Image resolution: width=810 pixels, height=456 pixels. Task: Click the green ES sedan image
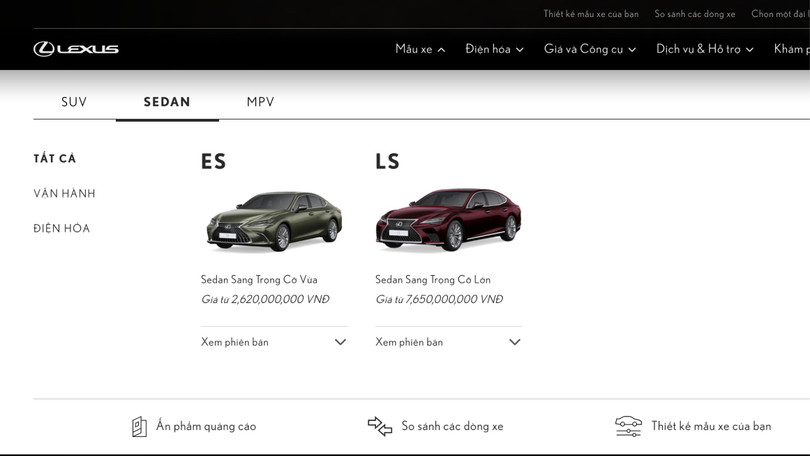point(274,221)
